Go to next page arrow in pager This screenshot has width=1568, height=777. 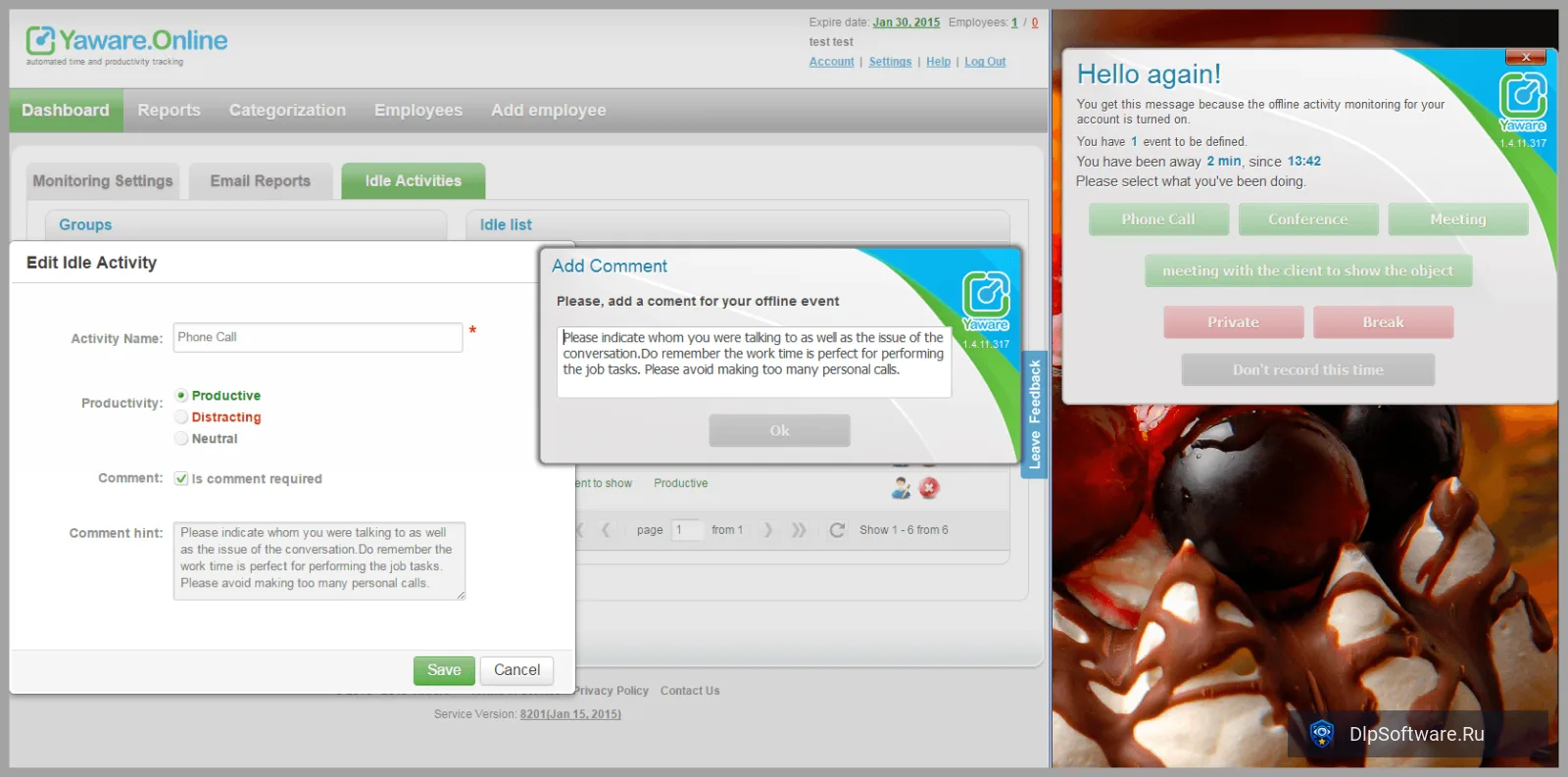point(768,530)
